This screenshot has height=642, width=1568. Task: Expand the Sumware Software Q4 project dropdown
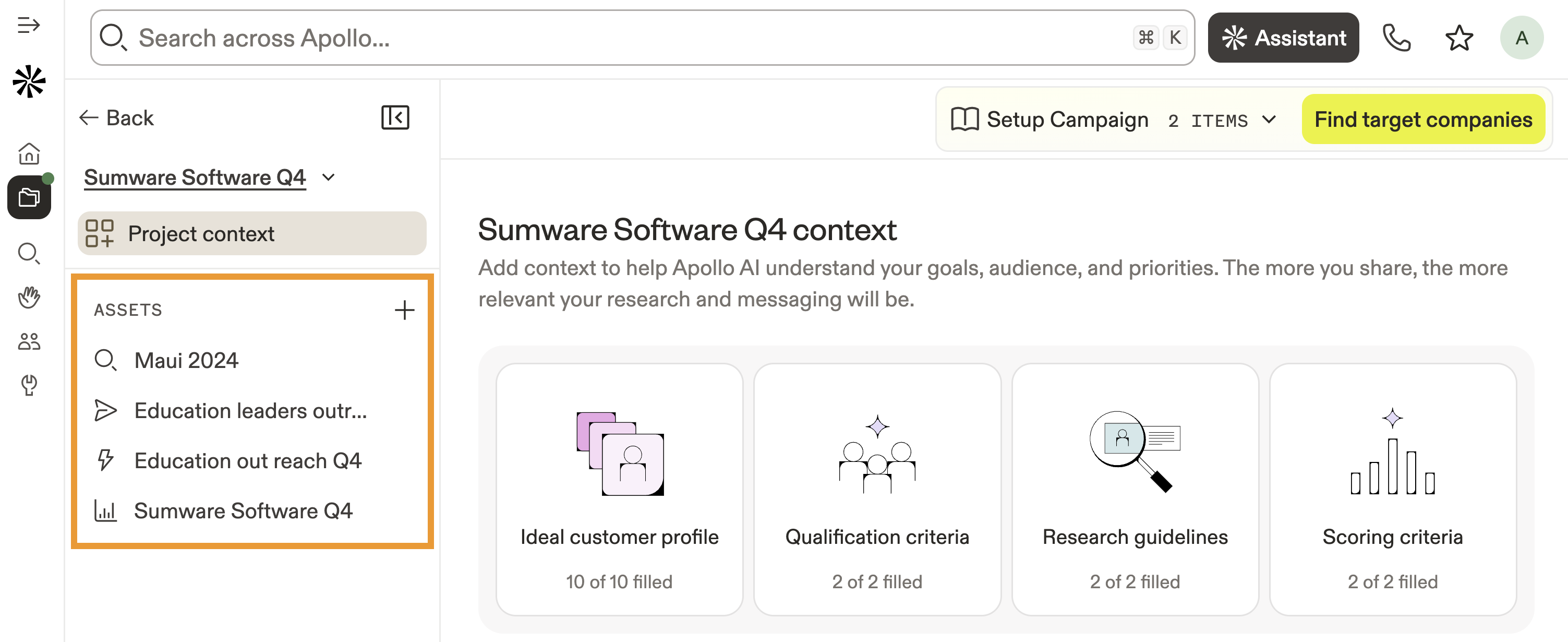pos(329,177)
